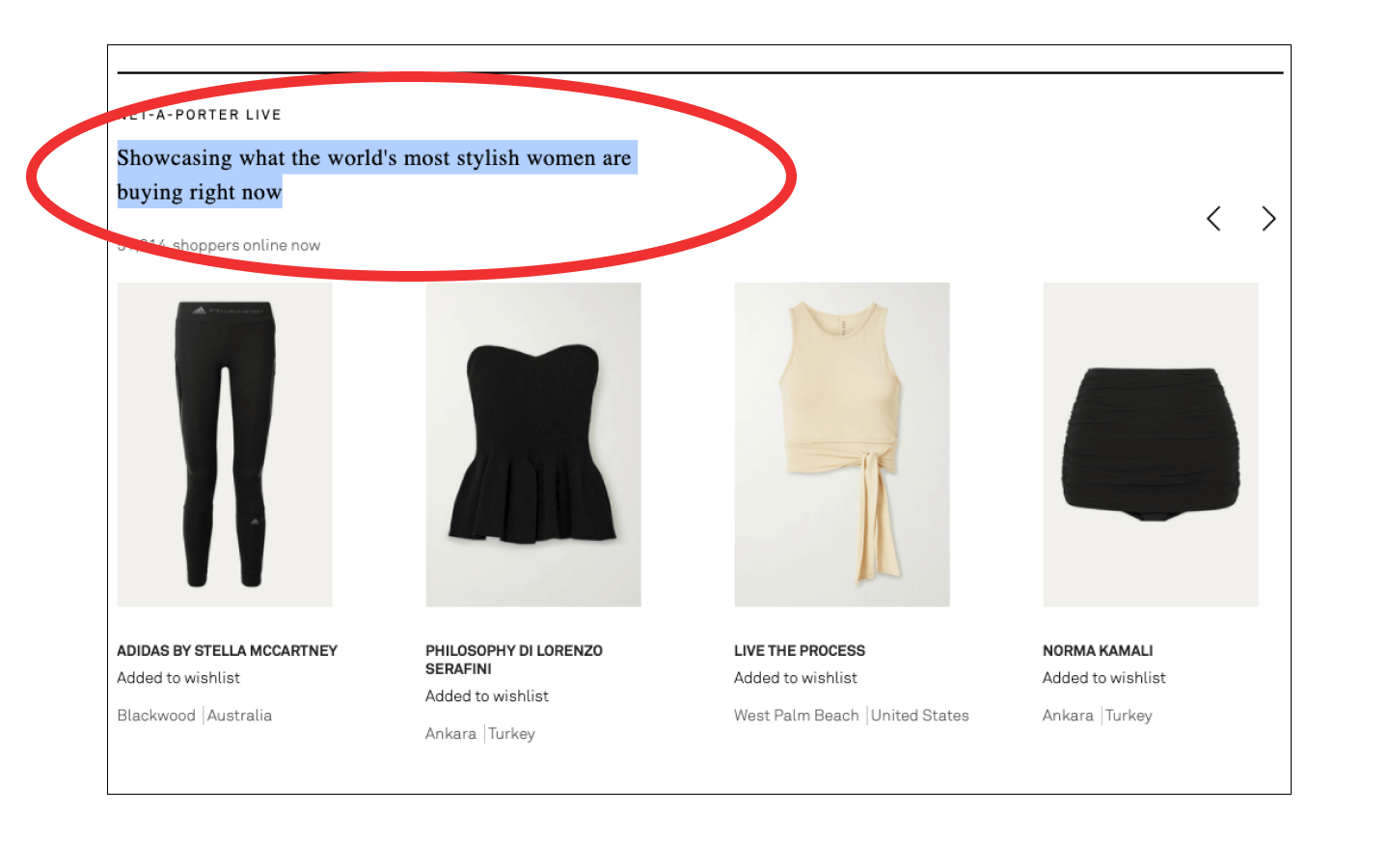Click Added to wishlist under Adidas
The width and height of the screenshot is (1389, 868).
(178, 678)
